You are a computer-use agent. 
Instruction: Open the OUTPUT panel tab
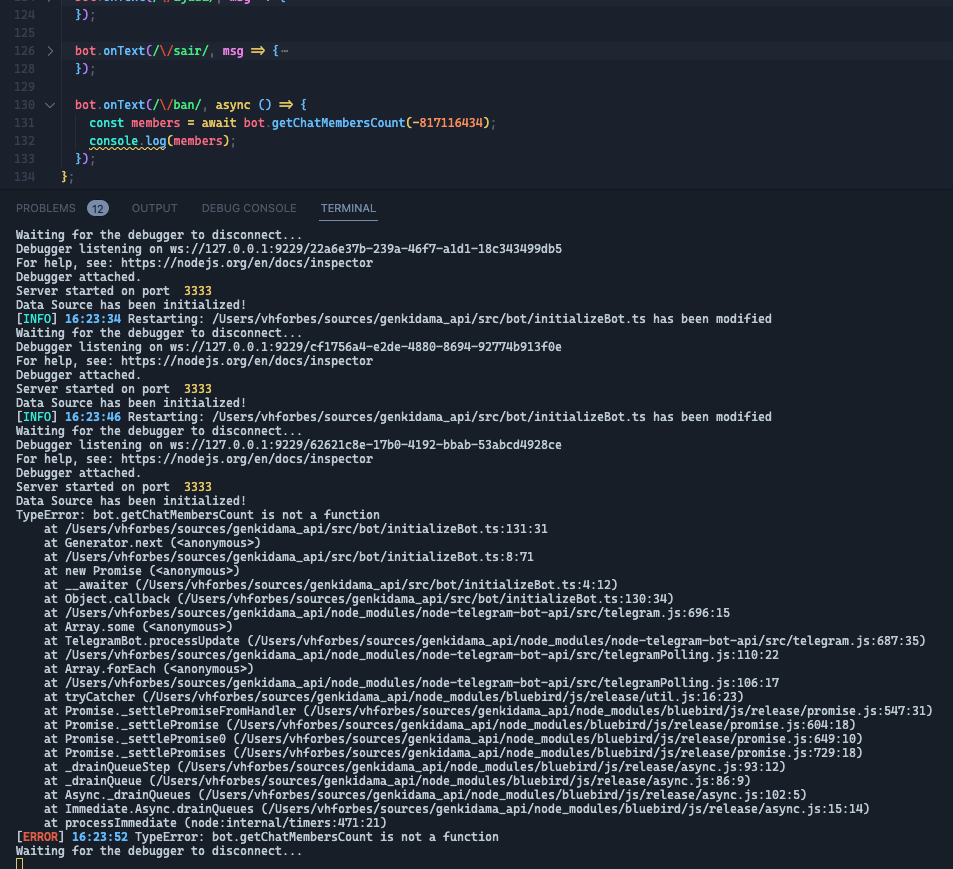point(154,208)
